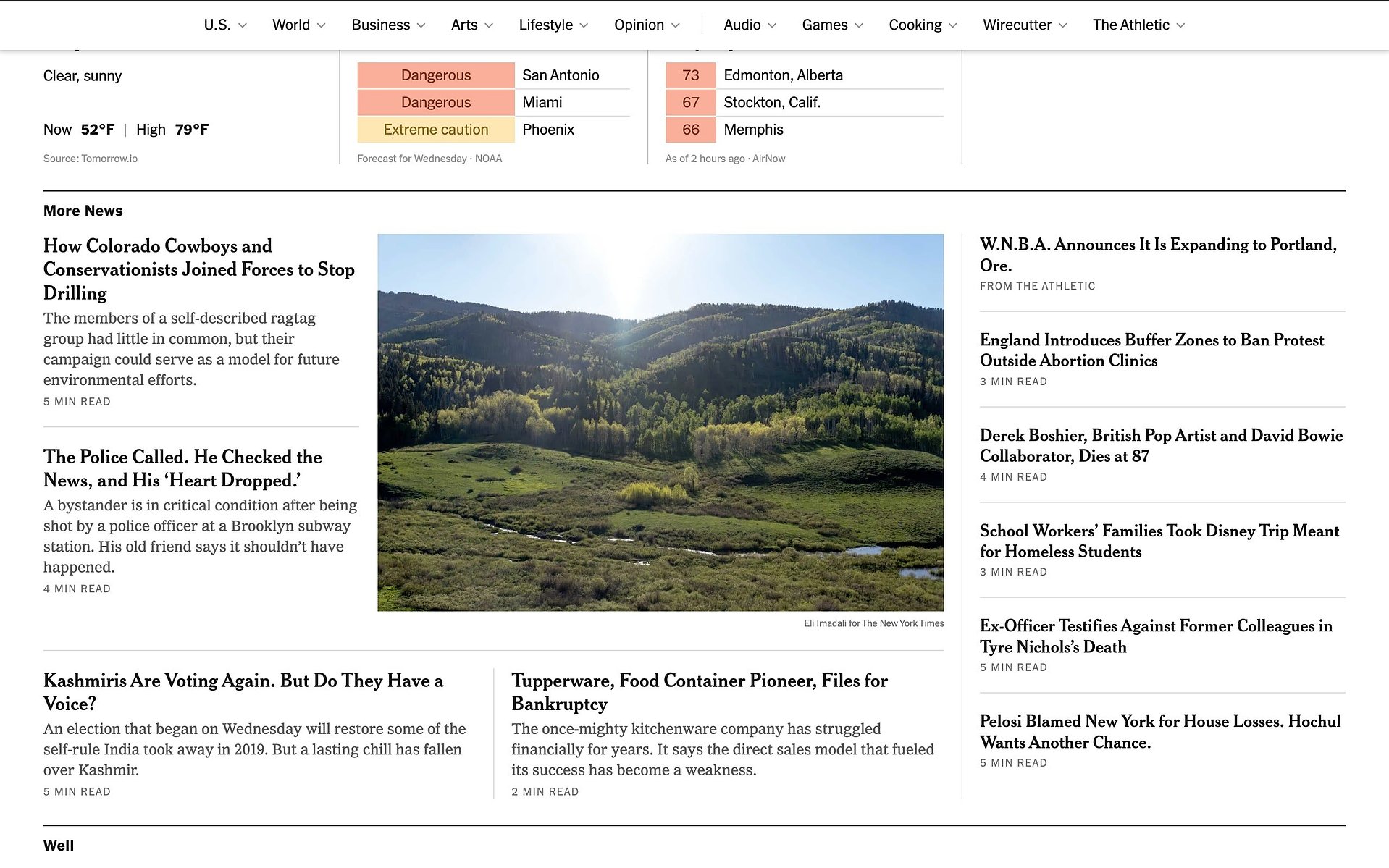1389x868 pixels.
Task: Read the Colorado Cowboys drilling article
Action: (x=199, y=269)
